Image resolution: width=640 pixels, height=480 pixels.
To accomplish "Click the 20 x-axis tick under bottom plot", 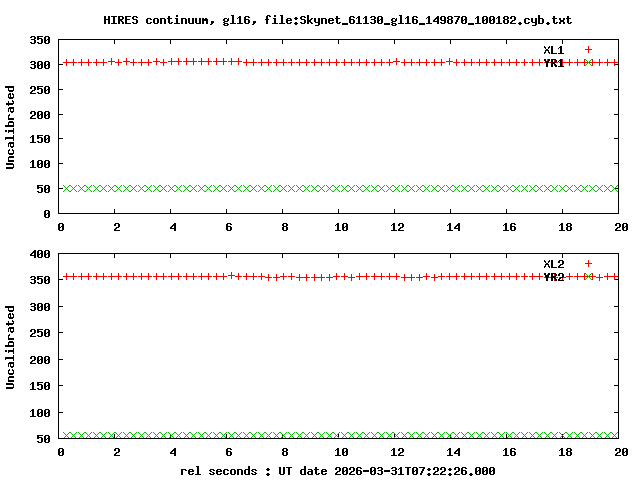I will tap(619, 453).
